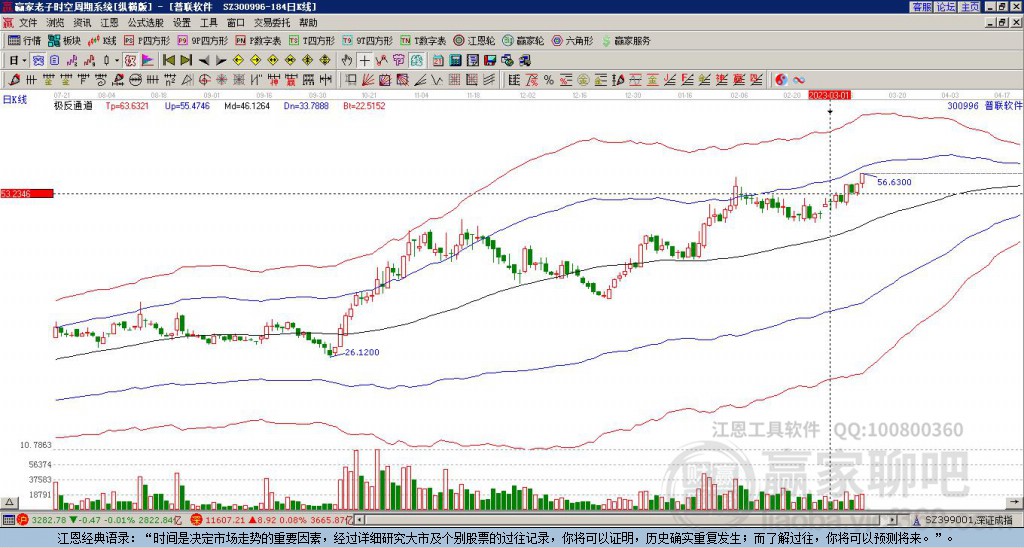Screen dimensions: 1024x548
Task: Click the 2023-03-01 date marker
Action: [x=829, y=95]
